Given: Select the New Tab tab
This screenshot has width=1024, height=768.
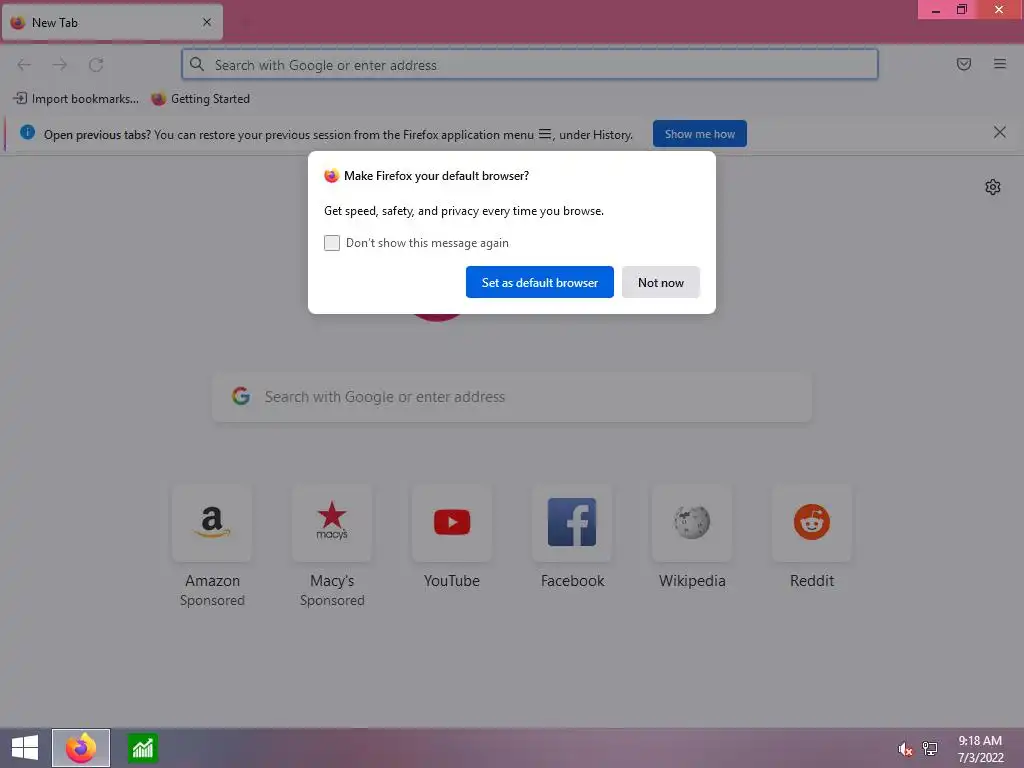Looking at the screenshot, I should click(x=112, y=22).
